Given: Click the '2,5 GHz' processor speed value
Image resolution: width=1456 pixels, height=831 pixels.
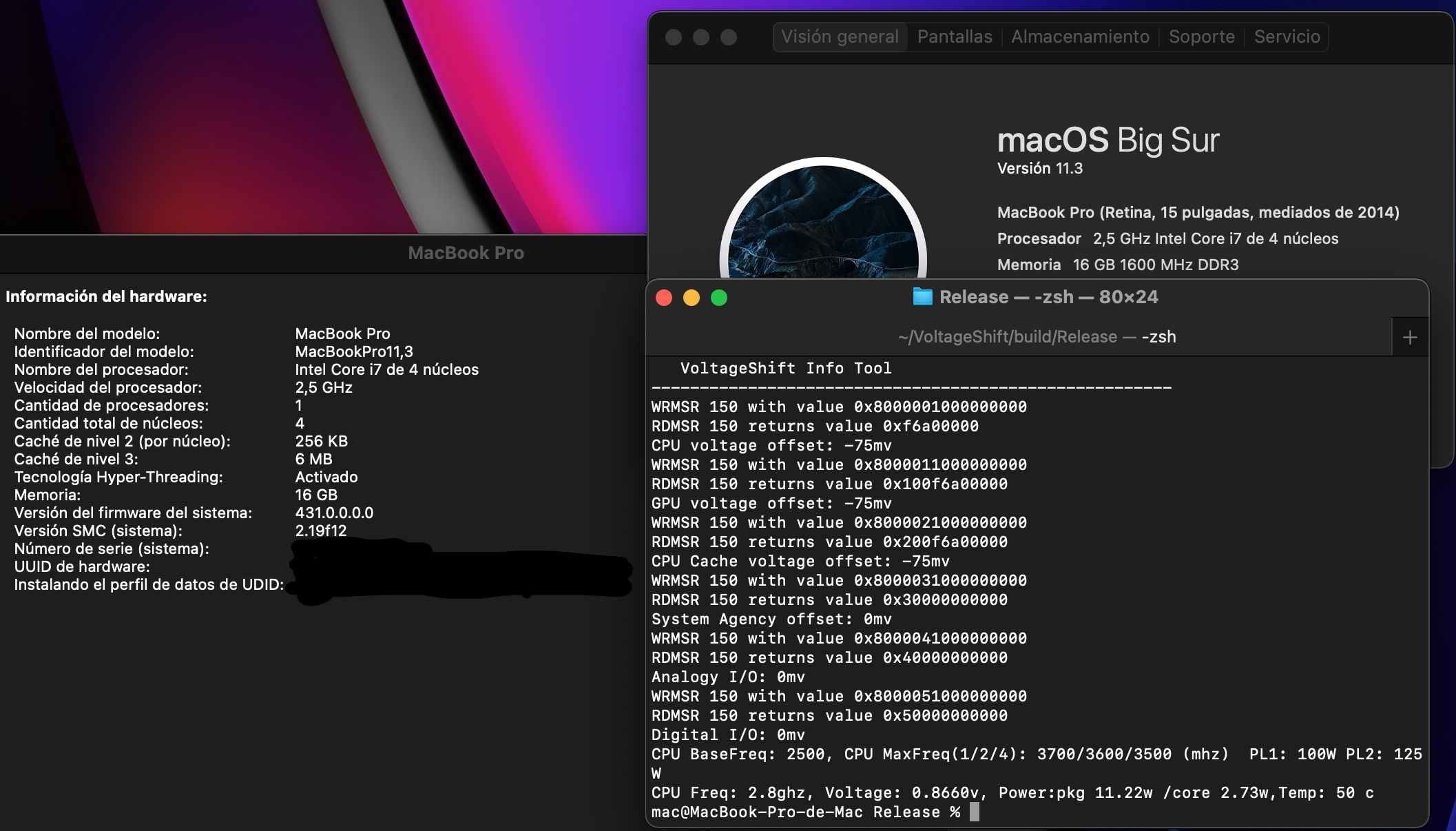Looking at the screenshot, I should (324, 387).
